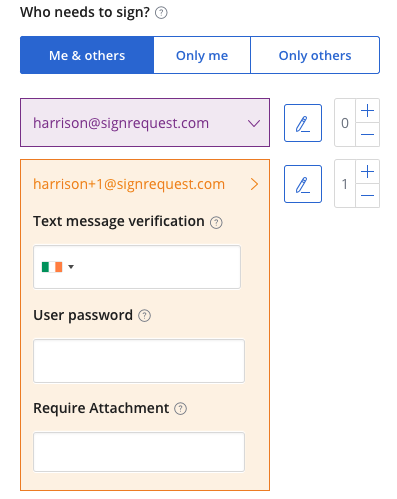Click the harrison+1@signrequest.com email text

(129, 184)
